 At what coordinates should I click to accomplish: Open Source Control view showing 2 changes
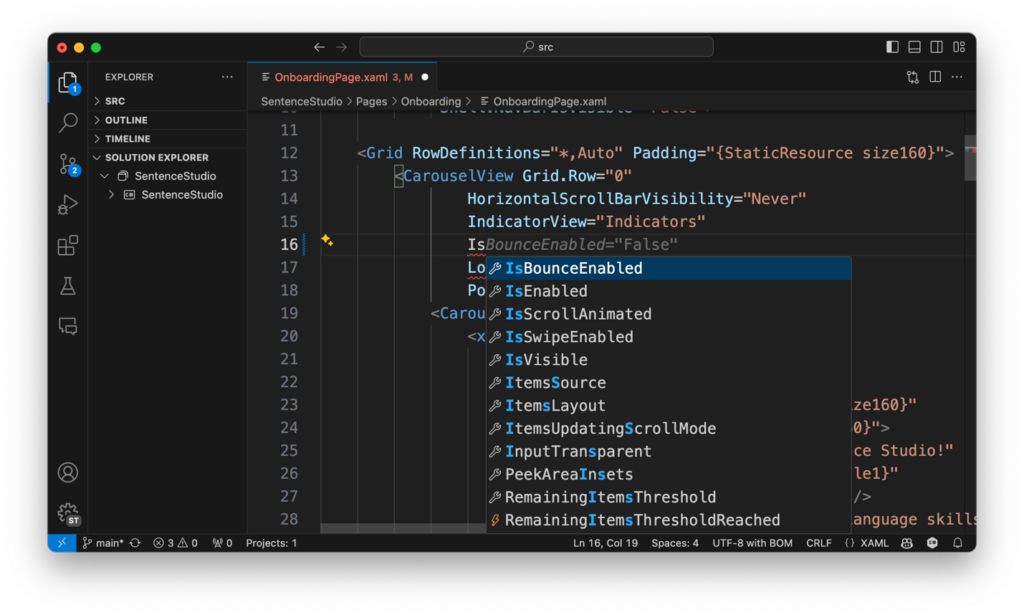click(66, 163)
